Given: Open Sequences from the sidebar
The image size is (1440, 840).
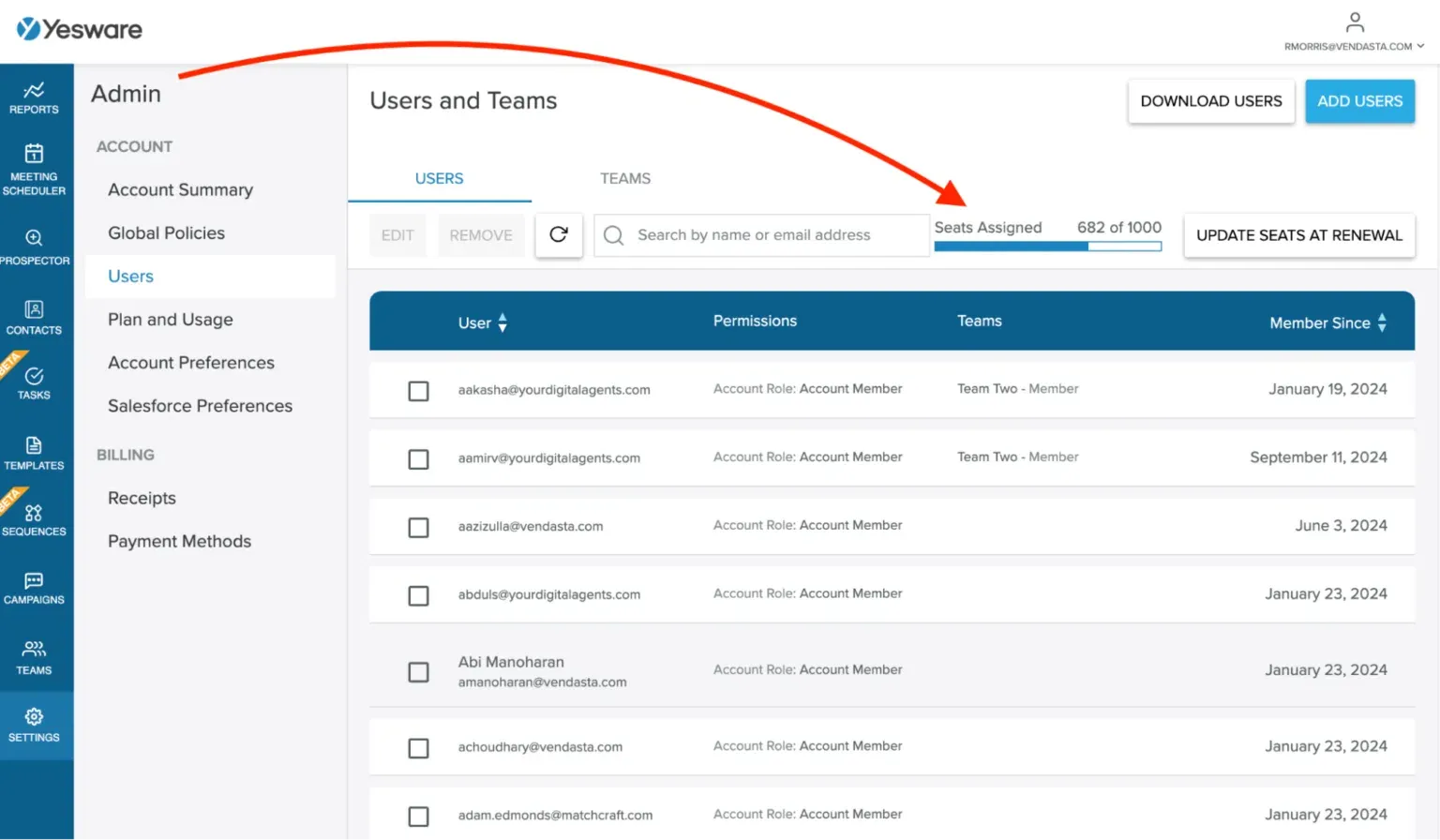Looking at the screenshot, I should click(x=35, y=518).
